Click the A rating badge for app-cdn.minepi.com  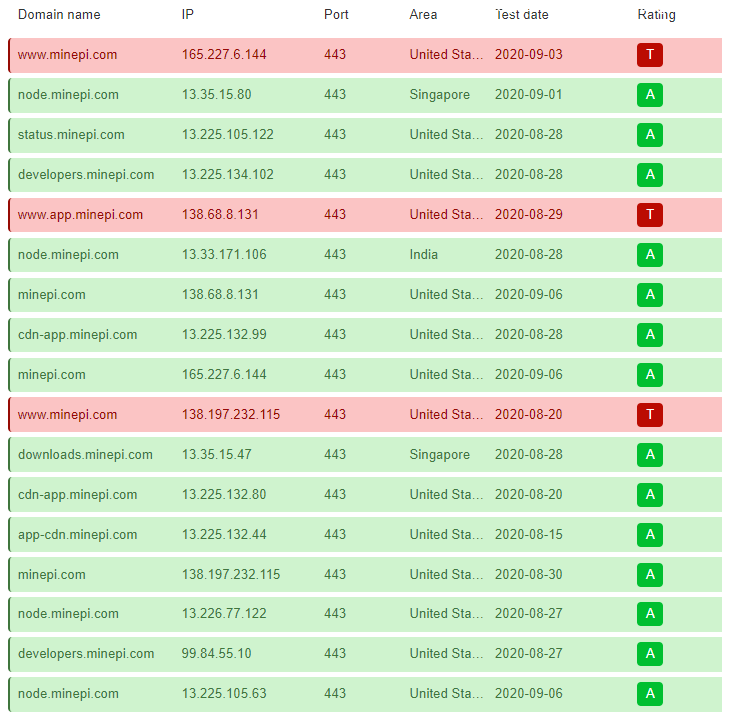pos(649,535)
